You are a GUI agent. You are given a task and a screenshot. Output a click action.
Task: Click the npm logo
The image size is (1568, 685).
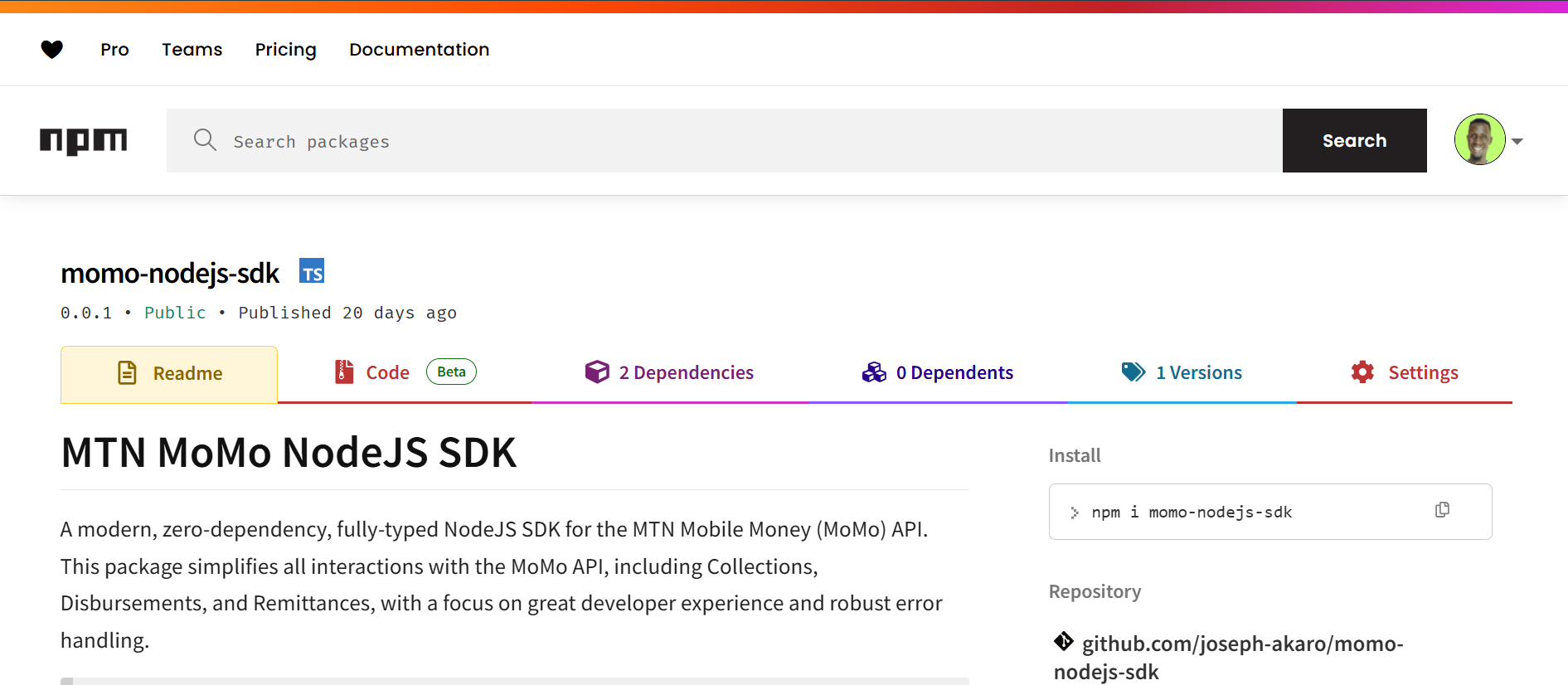(84, 141)
